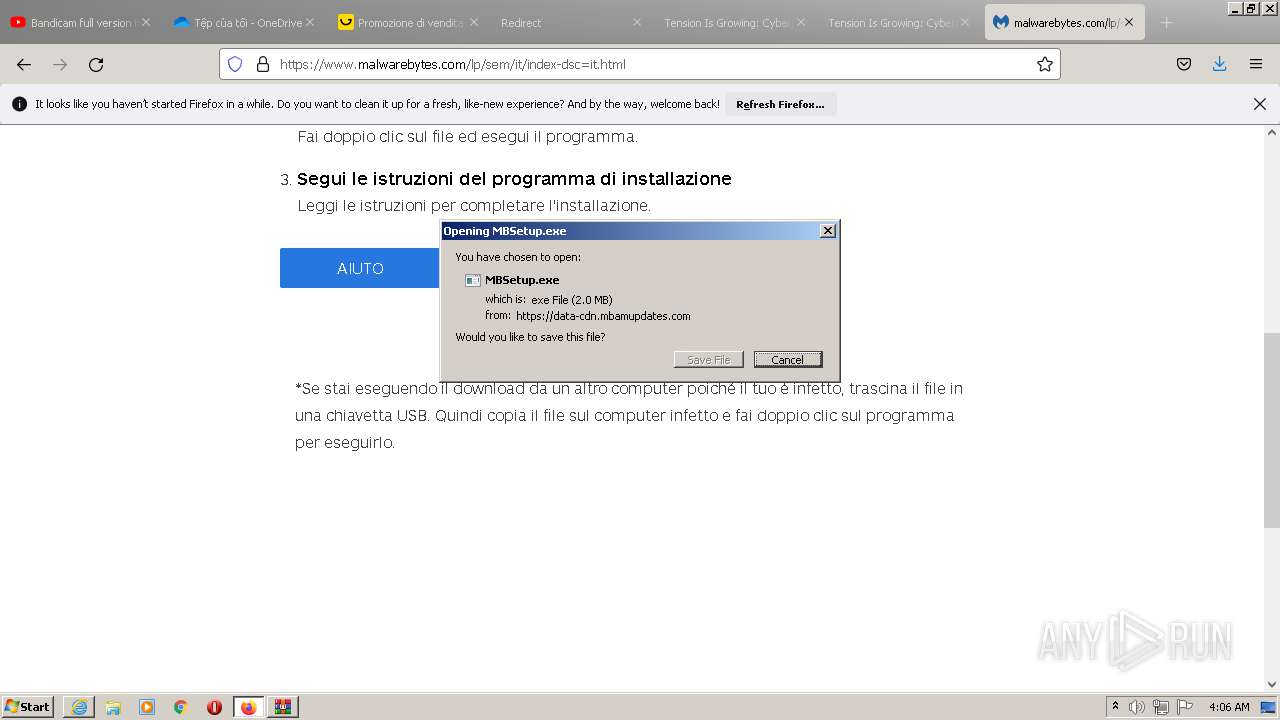Click the Refresh Firefox button
The height and width of the screenshot is (720, 1280).
pos(780,104)
